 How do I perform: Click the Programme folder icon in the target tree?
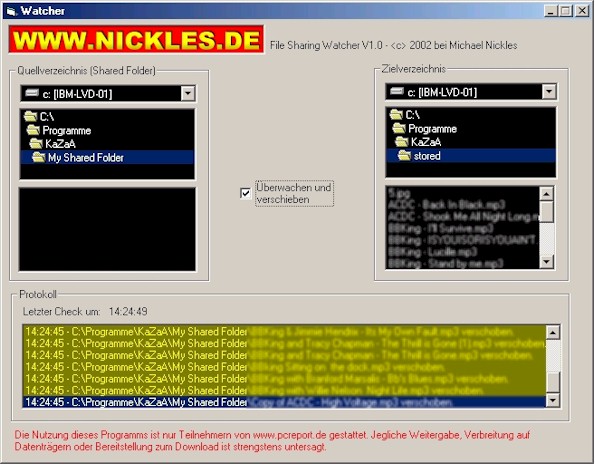point(399,128)
